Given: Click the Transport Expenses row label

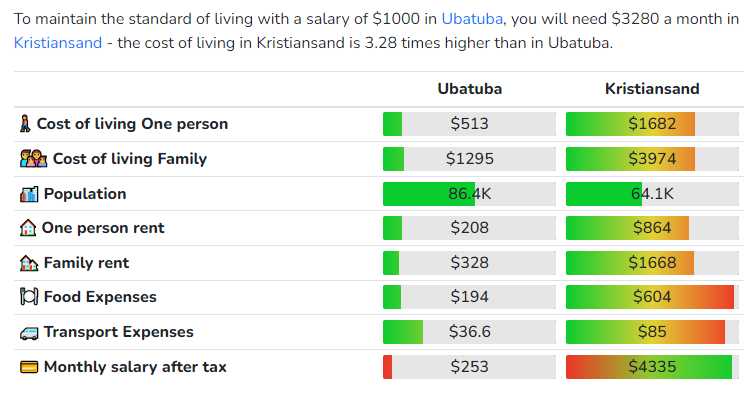Looking at the screenshot, I should [119, 332].
